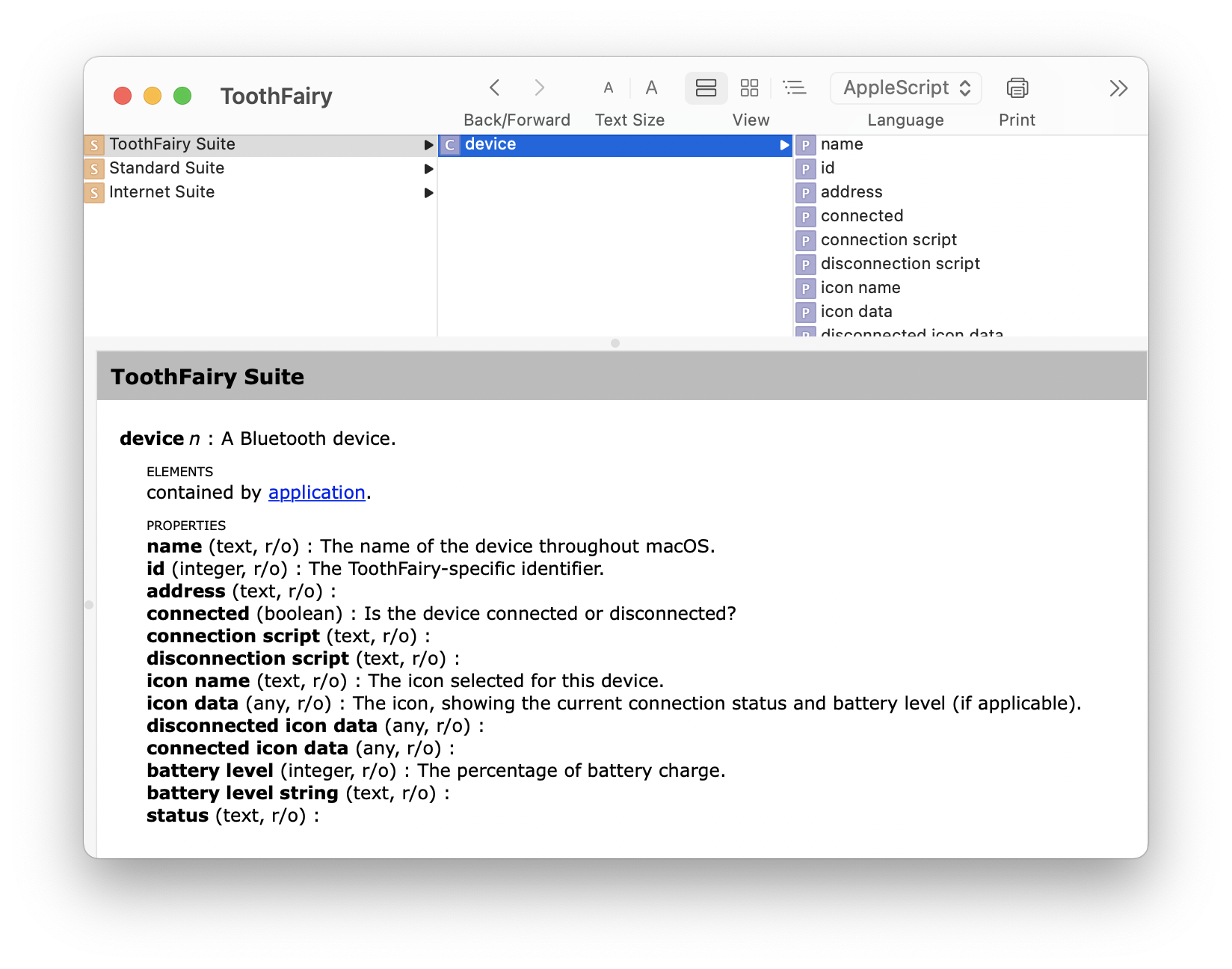Select the icon name property
1232x969 pixels.
pos(970,288)
